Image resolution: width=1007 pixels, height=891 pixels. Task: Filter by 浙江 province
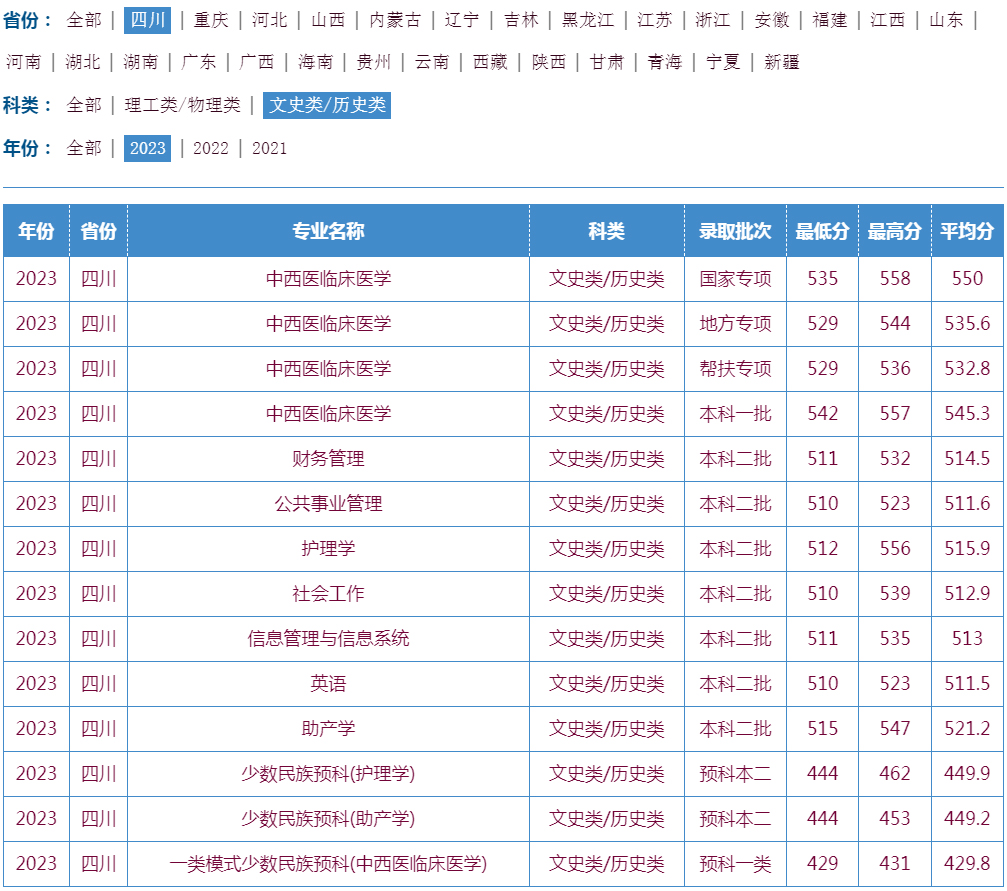tap(713, 21)
